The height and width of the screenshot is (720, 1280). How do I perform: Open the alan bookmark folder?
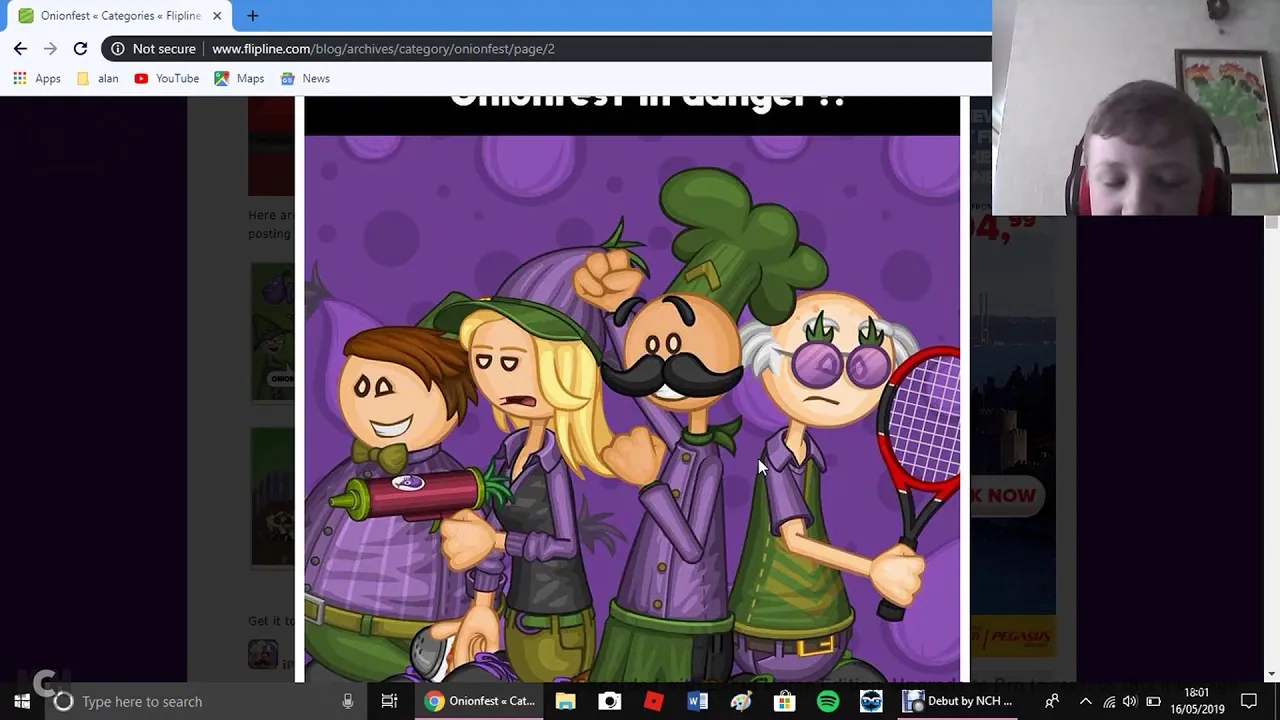coord(98,78)
